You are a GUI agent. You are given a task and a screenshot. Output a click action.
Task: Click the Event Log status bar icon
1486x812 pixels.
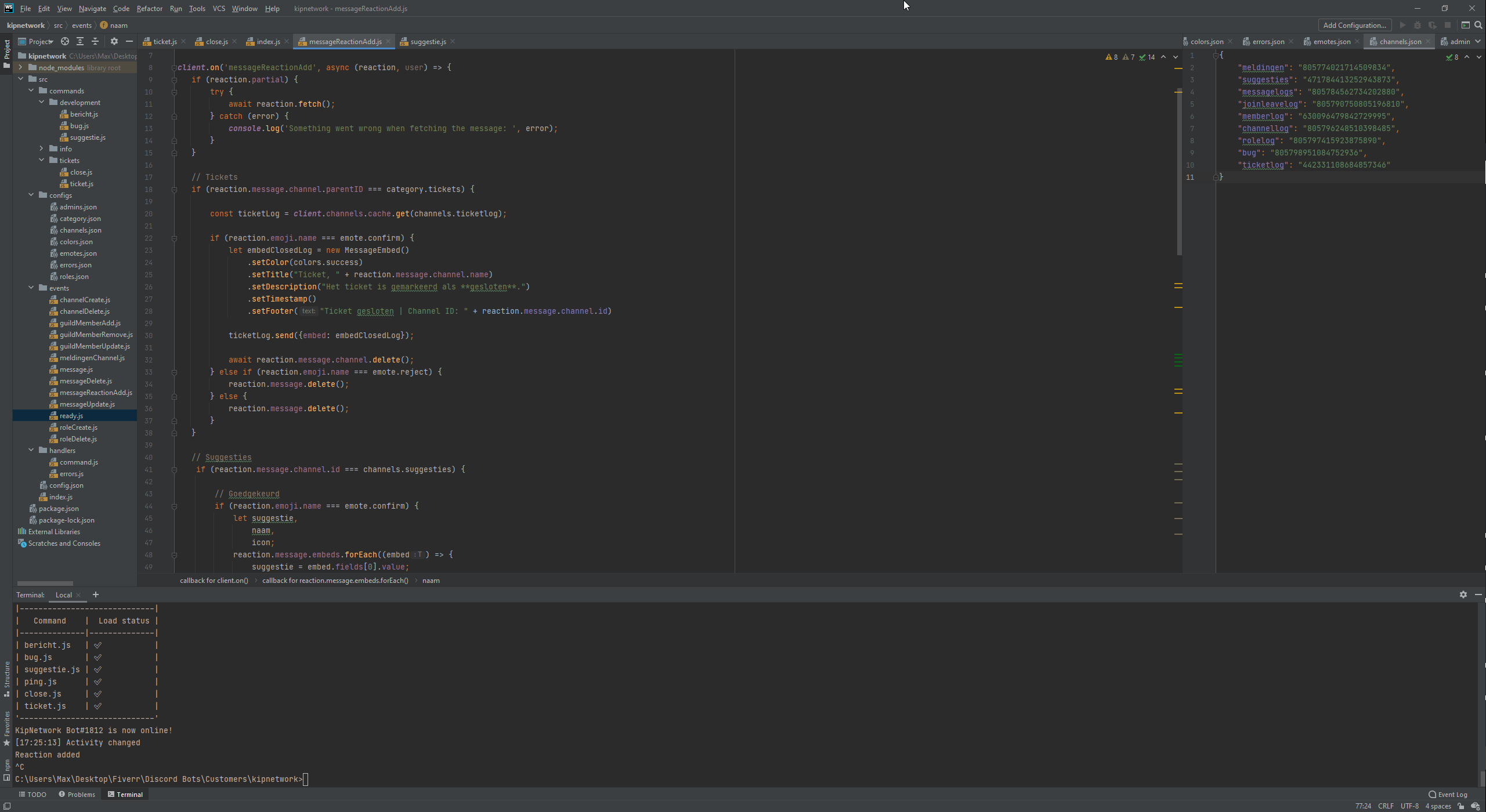point(1448,795)
